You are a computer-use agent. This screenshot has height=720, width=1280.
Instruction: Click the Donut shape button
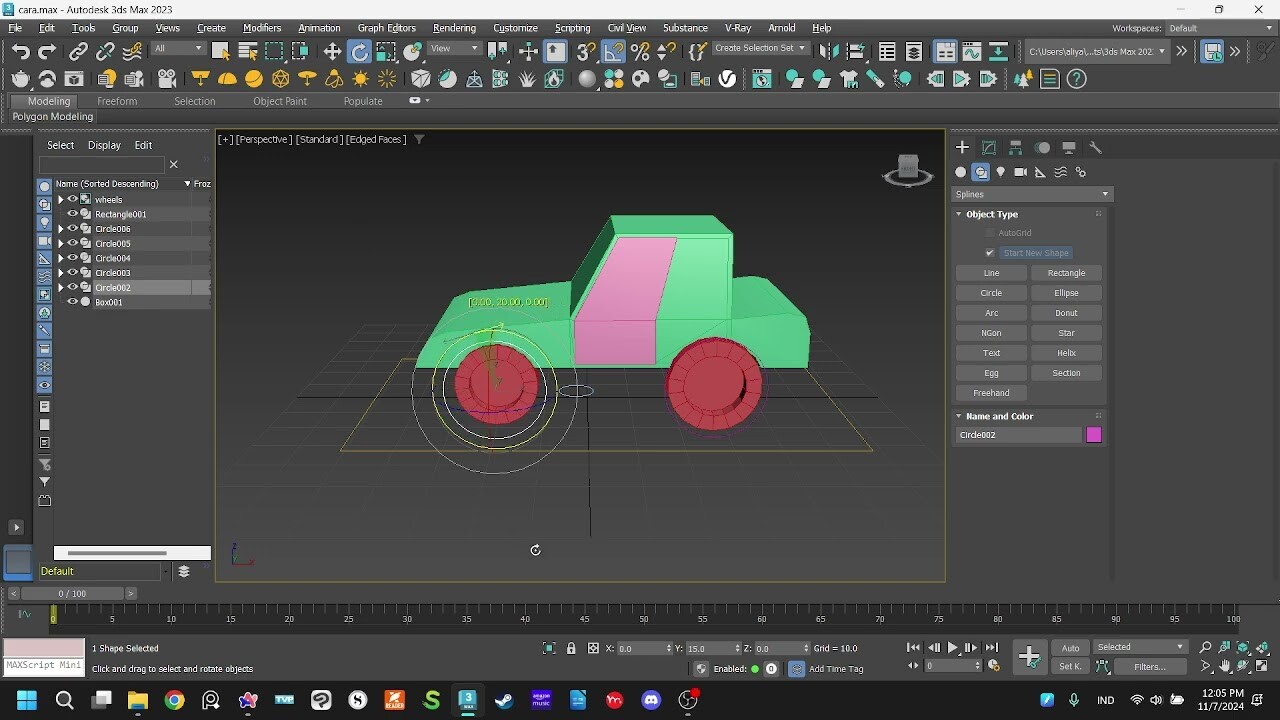point(1066,312)
